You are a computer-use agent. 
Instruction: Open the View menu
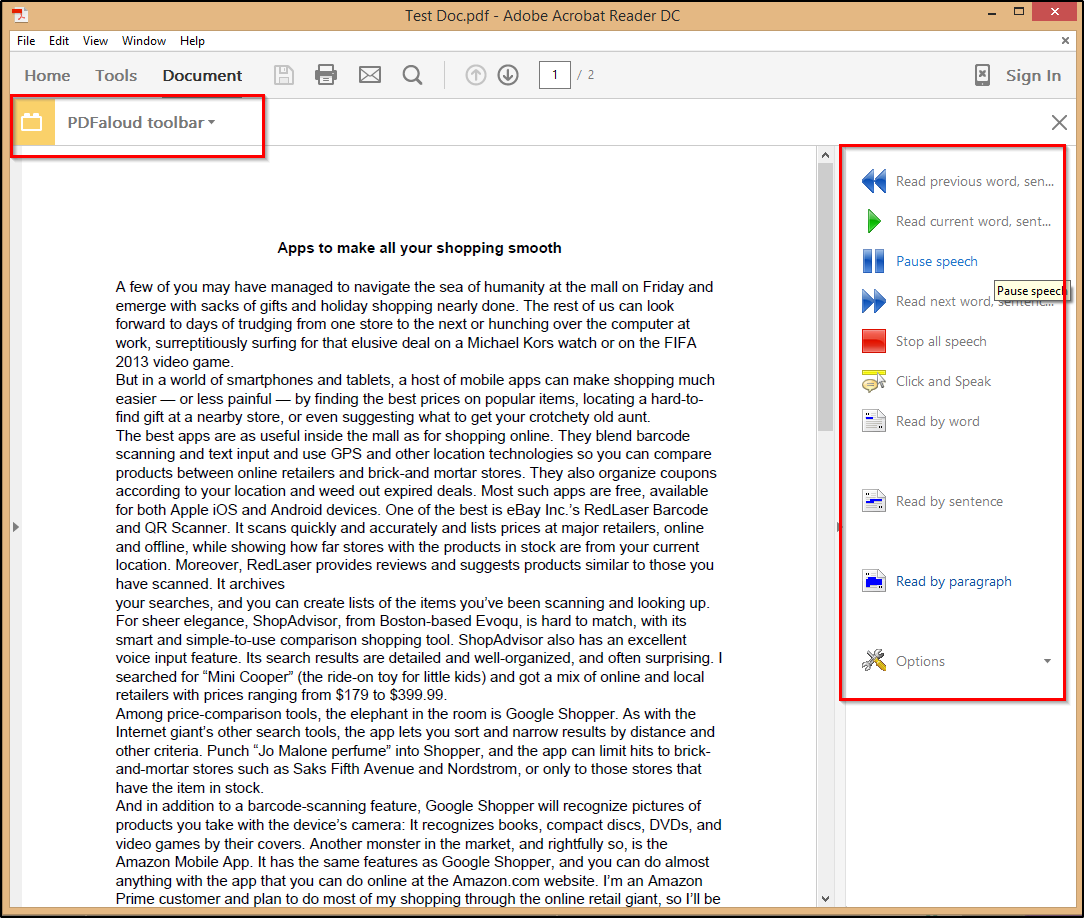pos(95,41)
